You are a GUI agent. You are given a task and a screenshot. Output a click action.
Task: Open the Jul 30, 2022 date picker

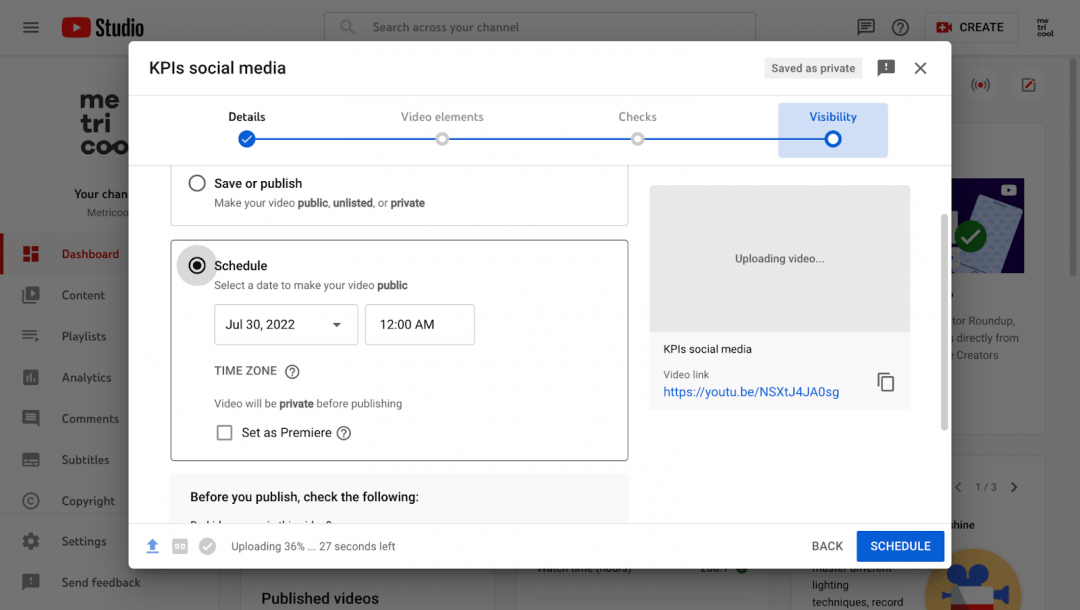[286, 324]
